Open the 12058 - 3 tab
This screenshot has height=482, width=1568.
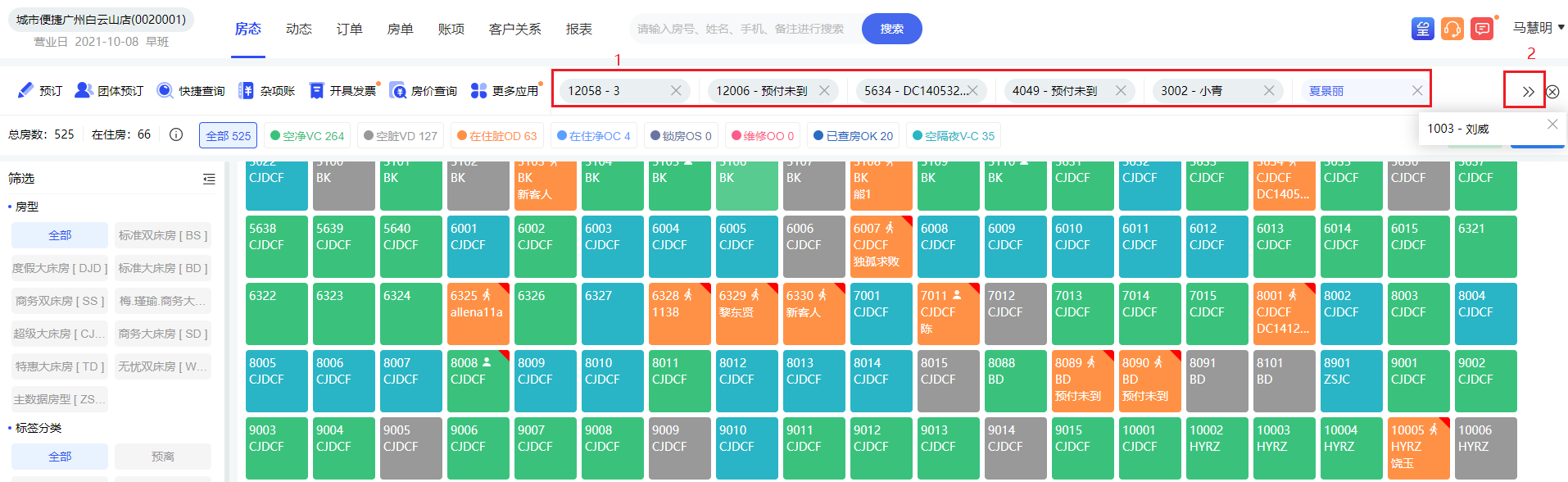coord(625,91)
